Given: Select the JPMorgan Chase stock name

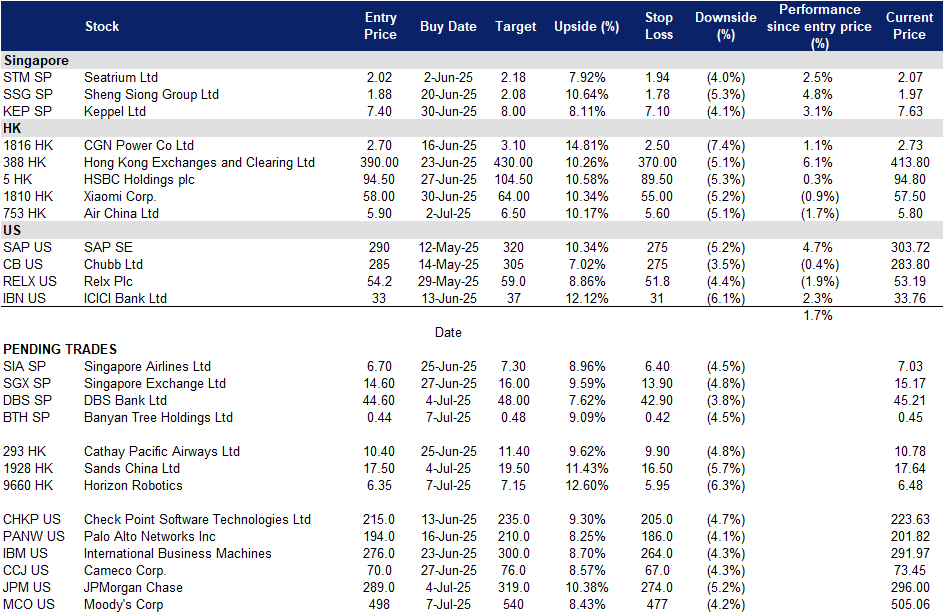Looking at the screenshot, I should pyautogui.click(x=134, y=587).
